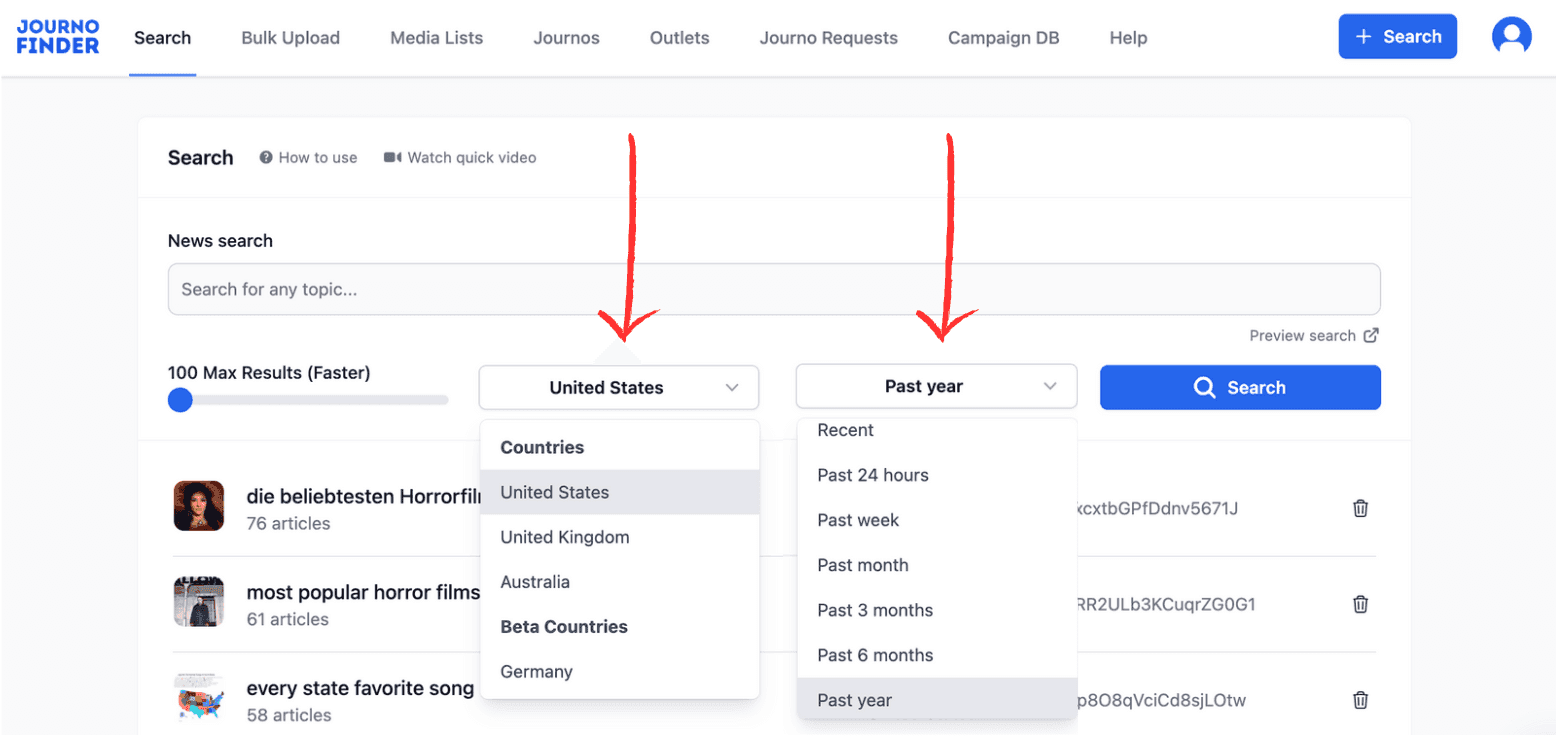The width and height of the screenshot is (1556, 752).
Task: Select Germany from Beta Countries
Action: pos(537,672)
